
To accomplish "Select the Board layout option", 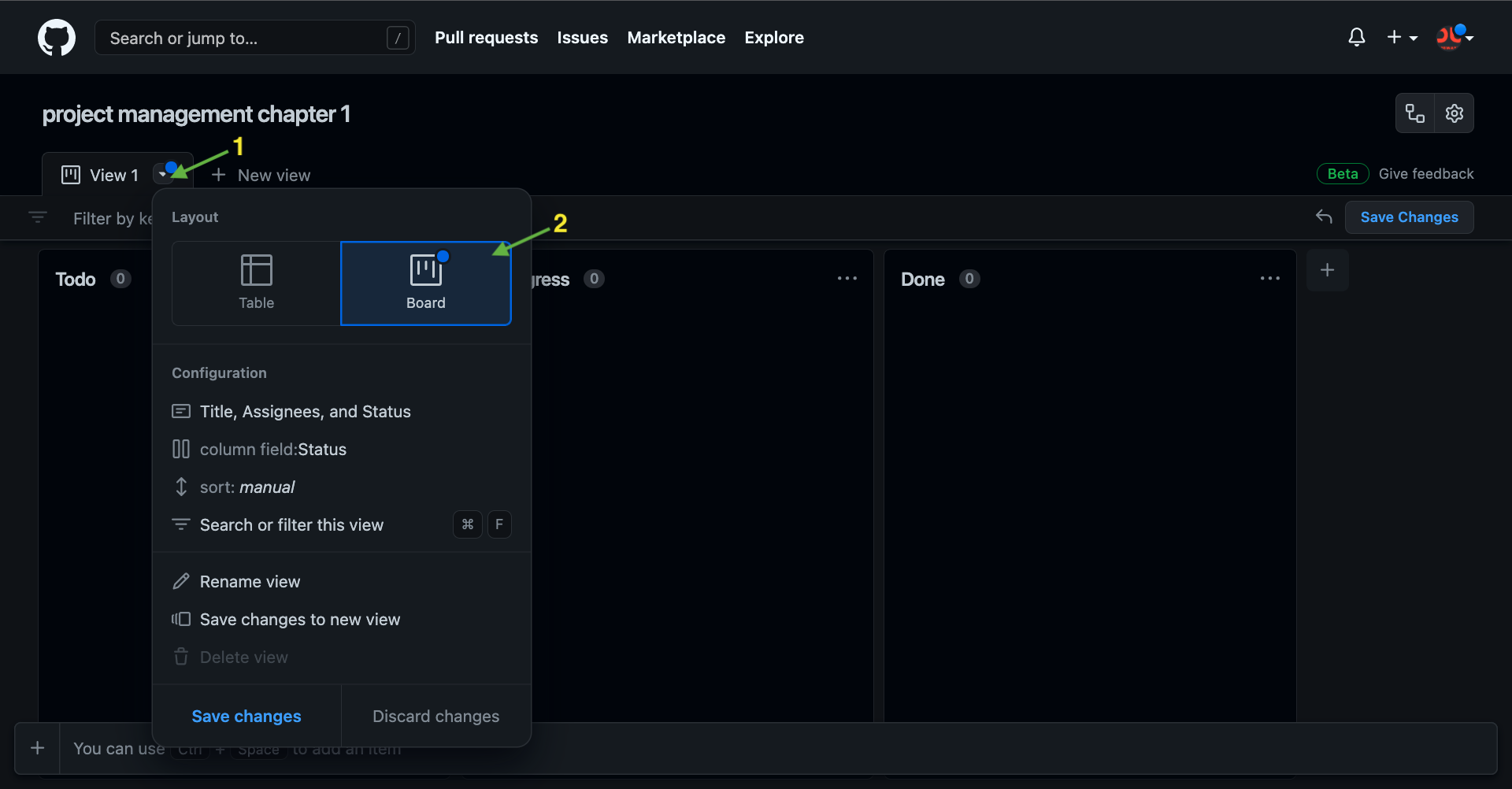I will pyautogui.click(x=425, y=283).
